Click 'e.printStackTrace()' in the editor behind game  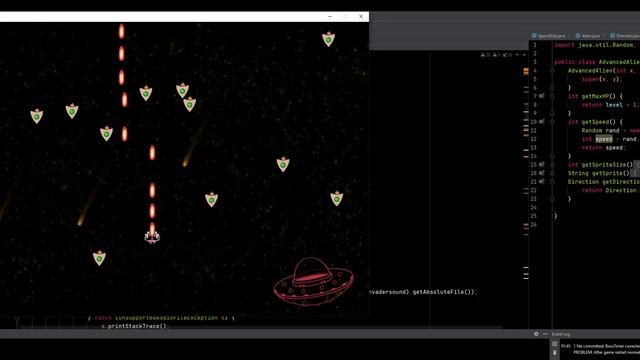point(134,326)
